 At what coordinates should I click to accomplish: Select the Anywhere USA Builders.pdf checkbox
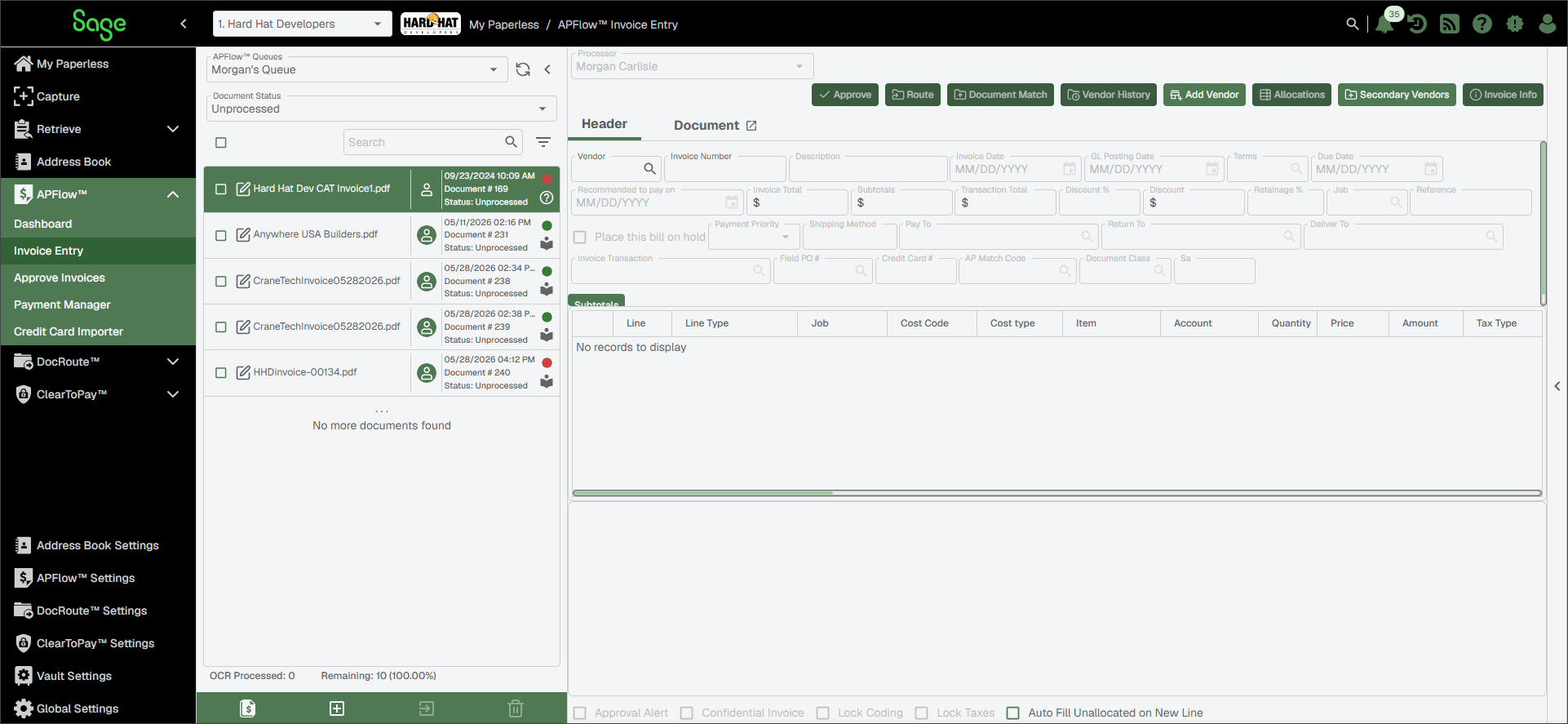coord(221,235)
